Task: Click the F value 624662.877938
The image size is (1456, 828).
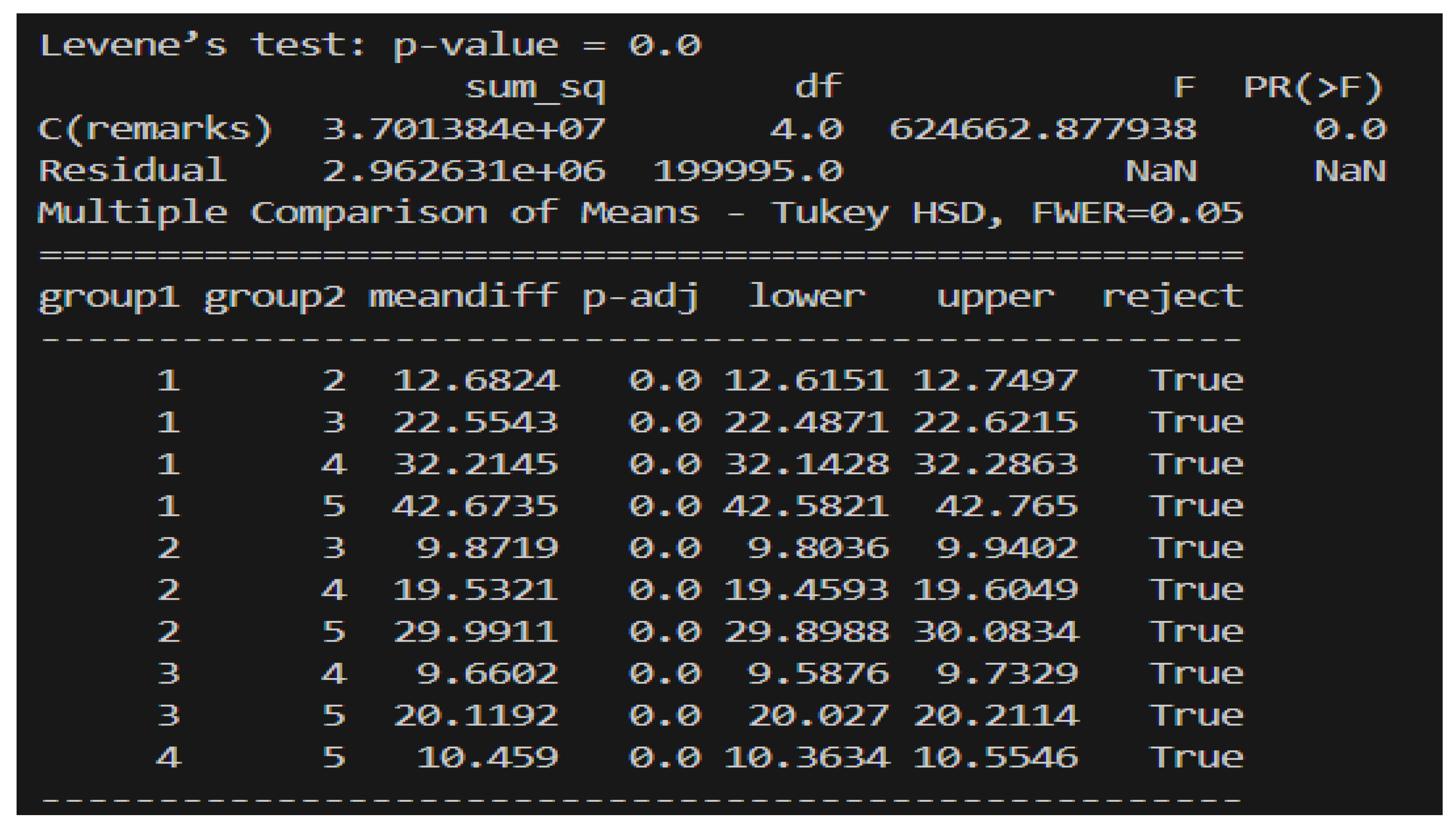Action: [1042, 129]
